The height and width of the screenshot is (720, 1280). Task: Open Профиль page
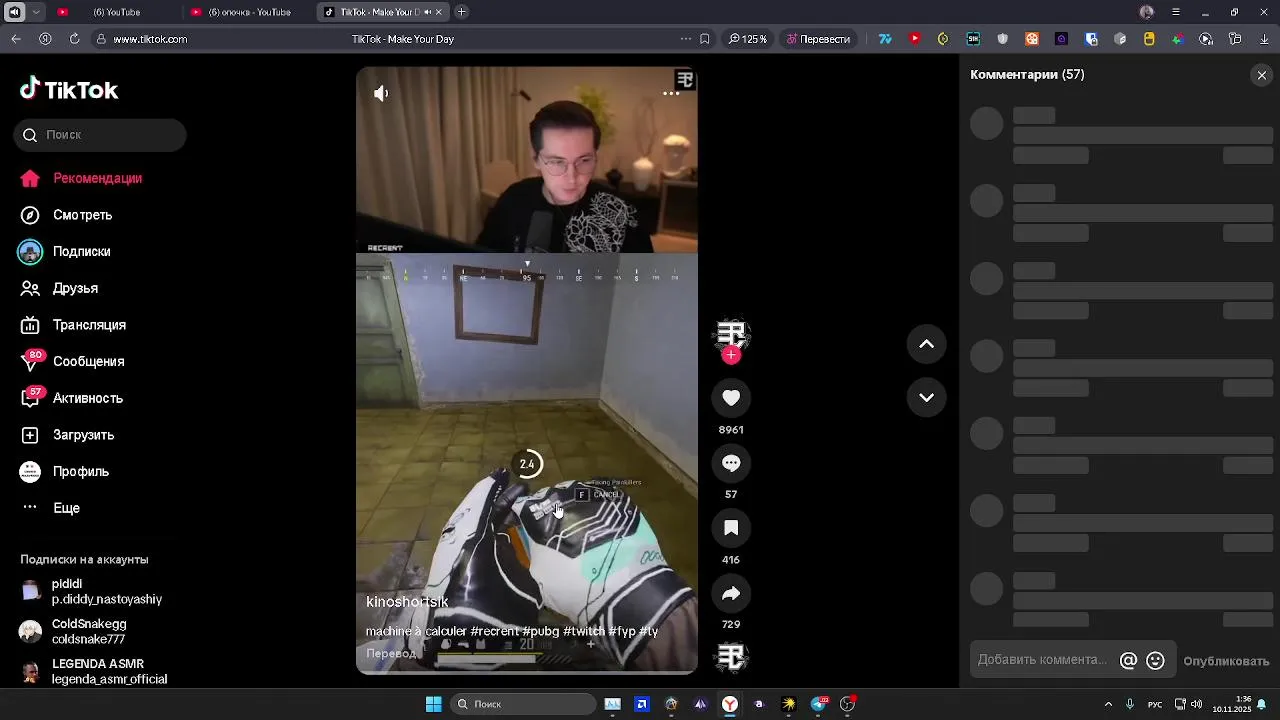click(65, 471)
